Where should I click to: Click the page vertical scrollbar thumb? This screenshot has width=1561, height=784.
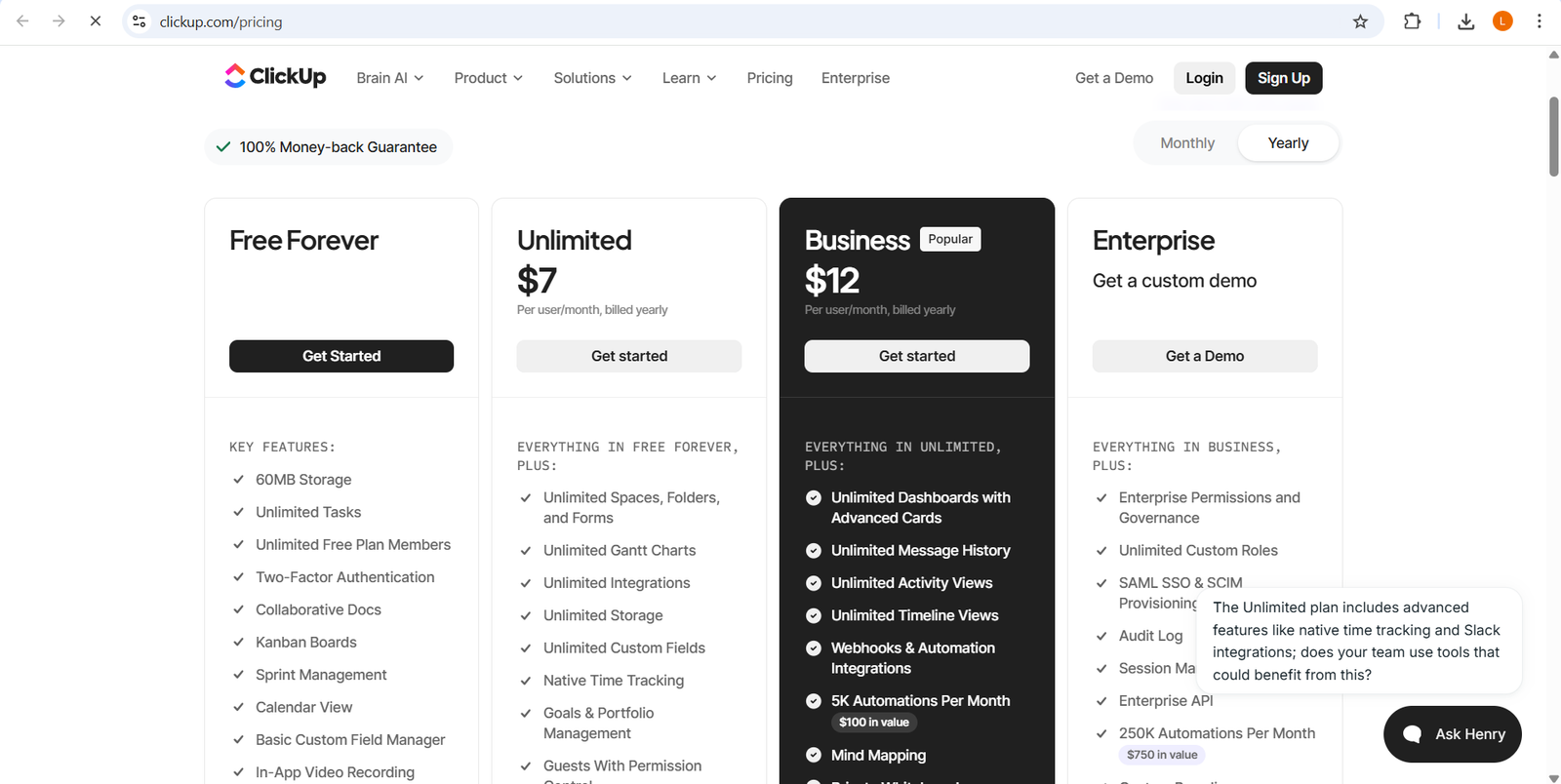[x=1553, y=137]
